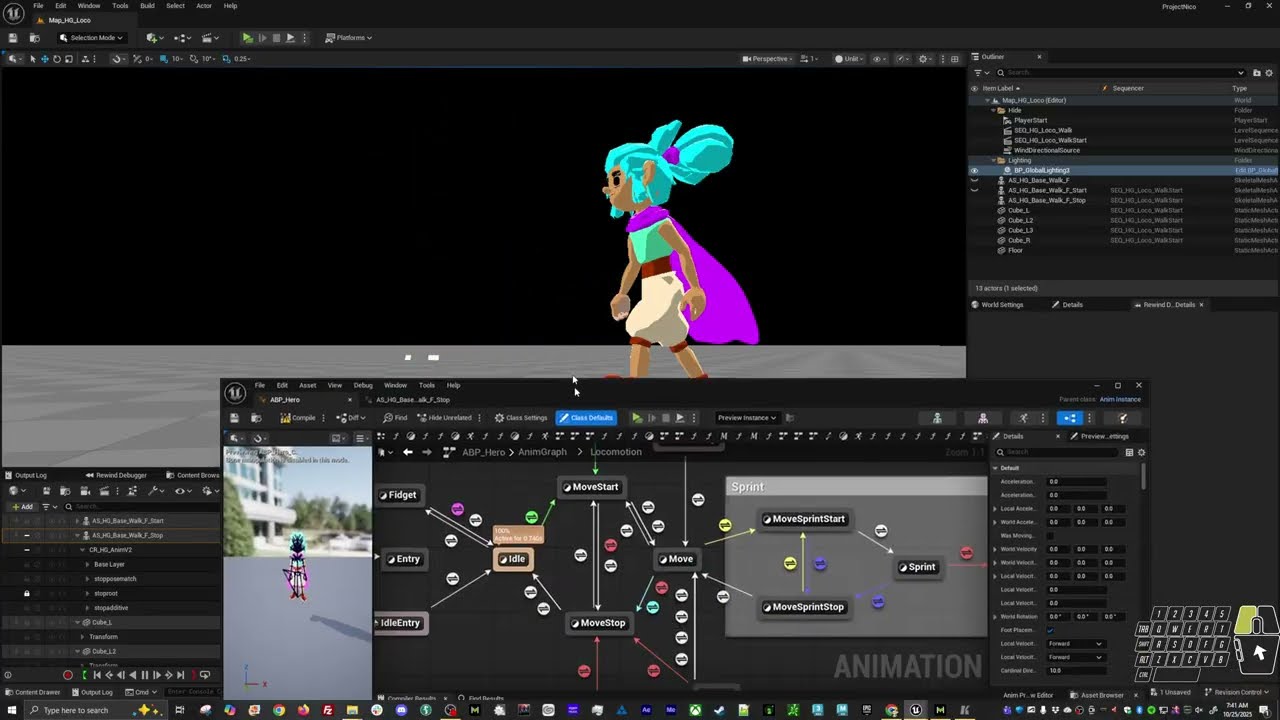Open Outliner settings gear
This screenshot has height=720, width=1280.
click(1269, 72)
